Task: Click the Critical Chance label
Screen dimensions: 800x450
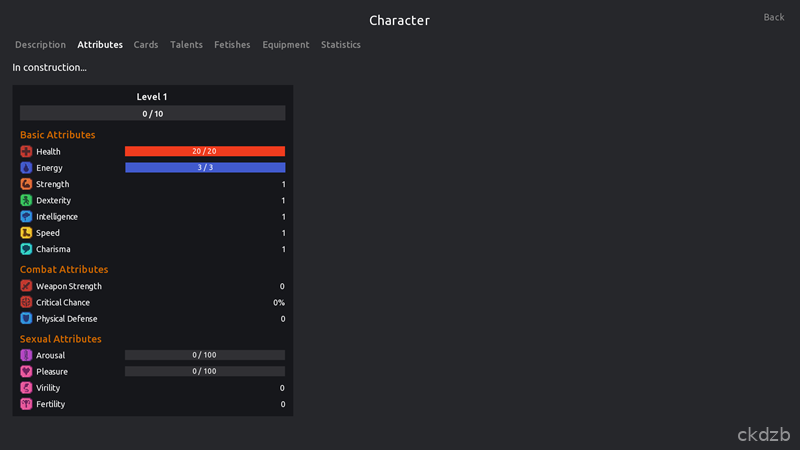Action: 63,303
